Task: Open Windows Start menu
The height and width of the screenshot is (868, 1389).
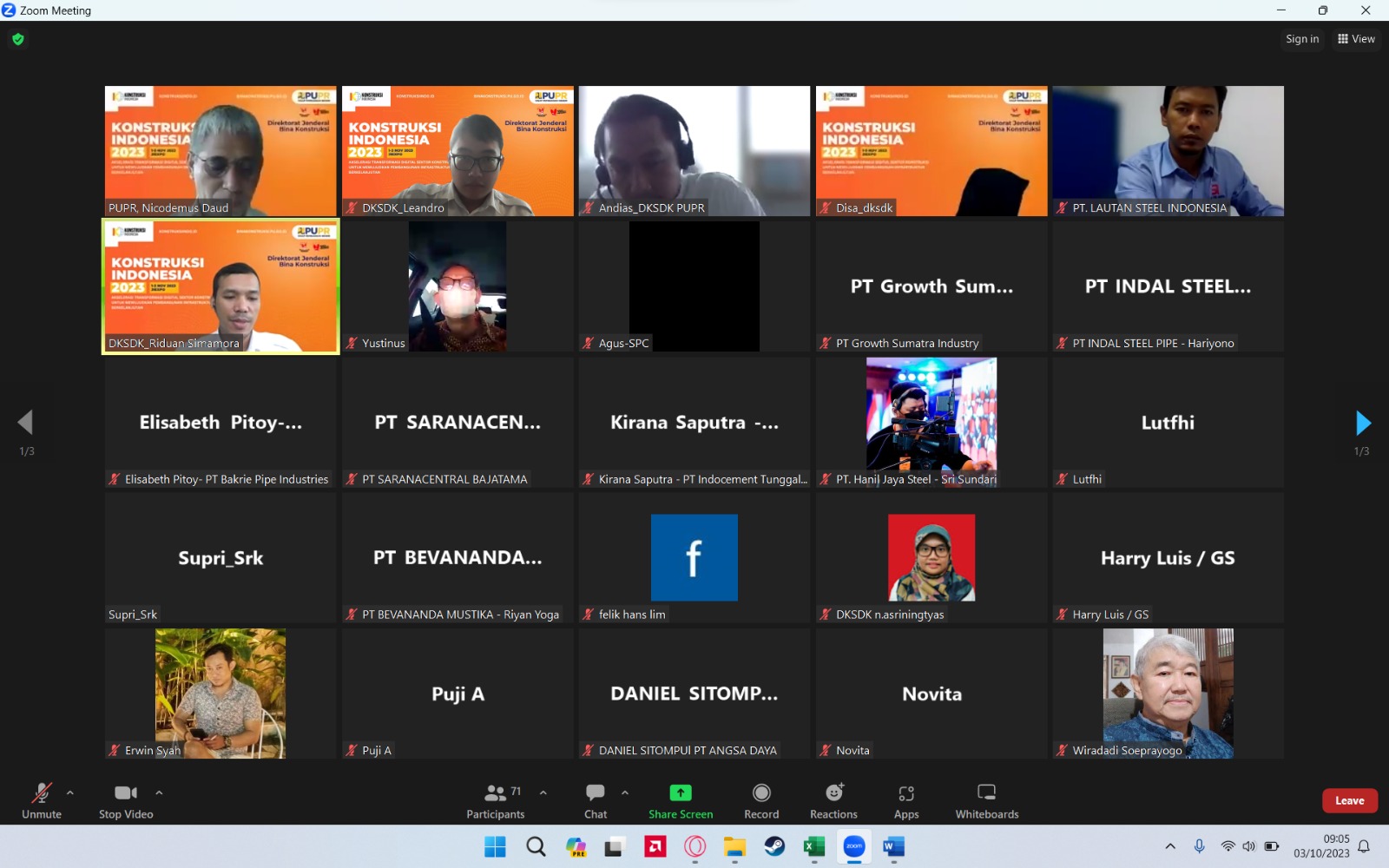Action: pos(495,846)
